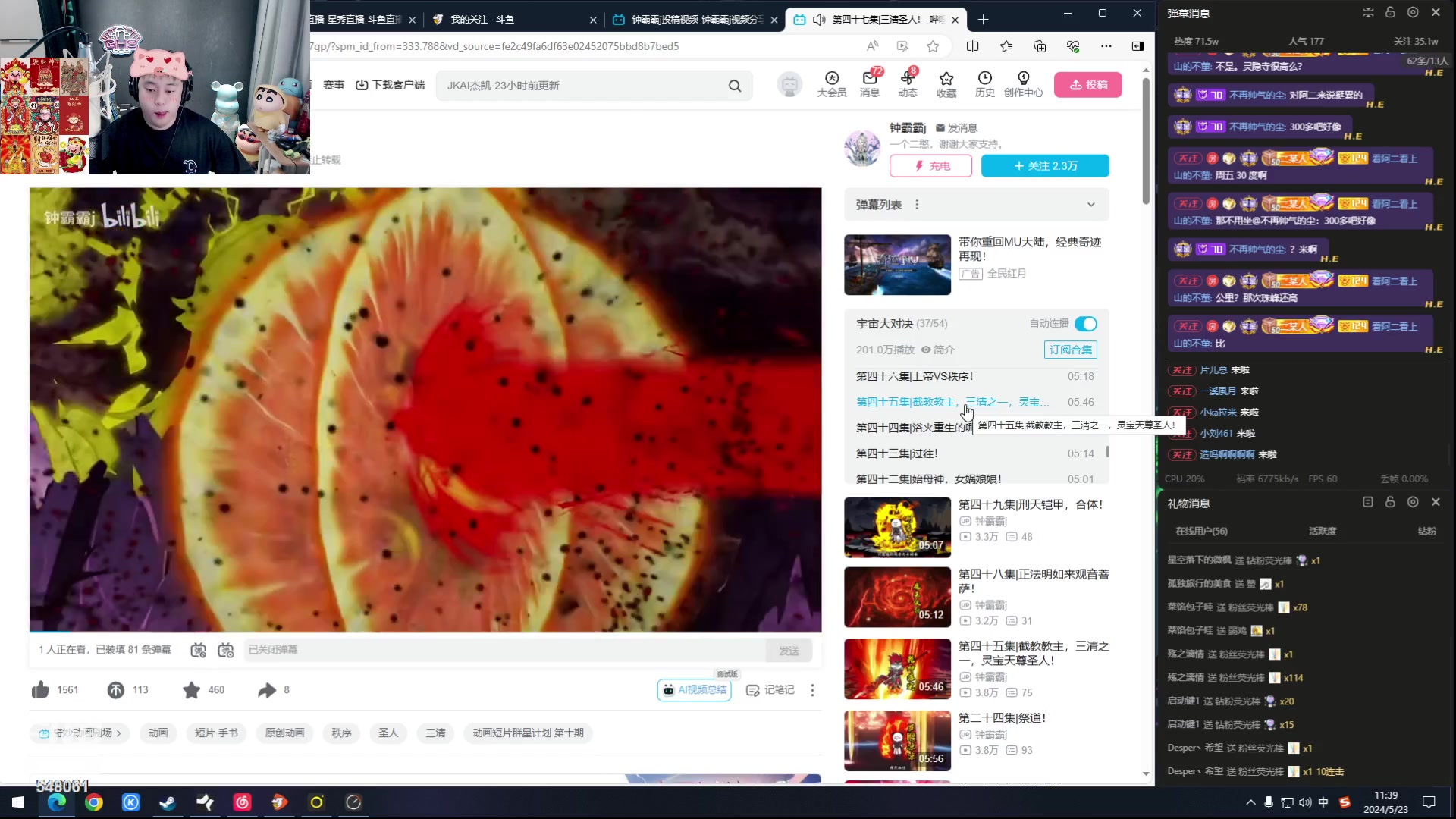Like the video with thumbs-up icon
The width and height of the screenshot is (1456, 819).
pos(40,689)
